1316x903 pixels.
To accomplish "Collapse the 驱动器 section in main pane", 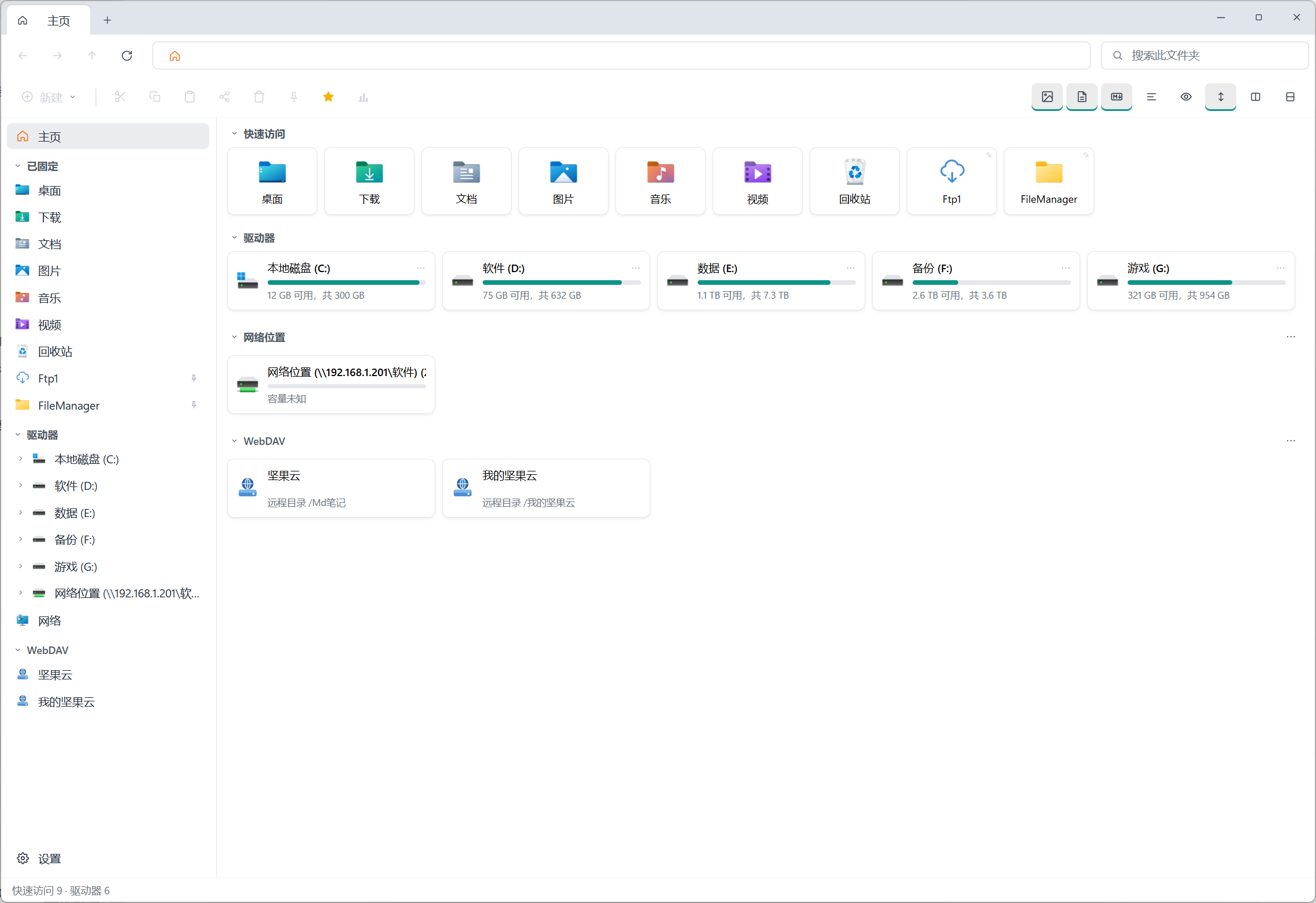I will 234,237.
